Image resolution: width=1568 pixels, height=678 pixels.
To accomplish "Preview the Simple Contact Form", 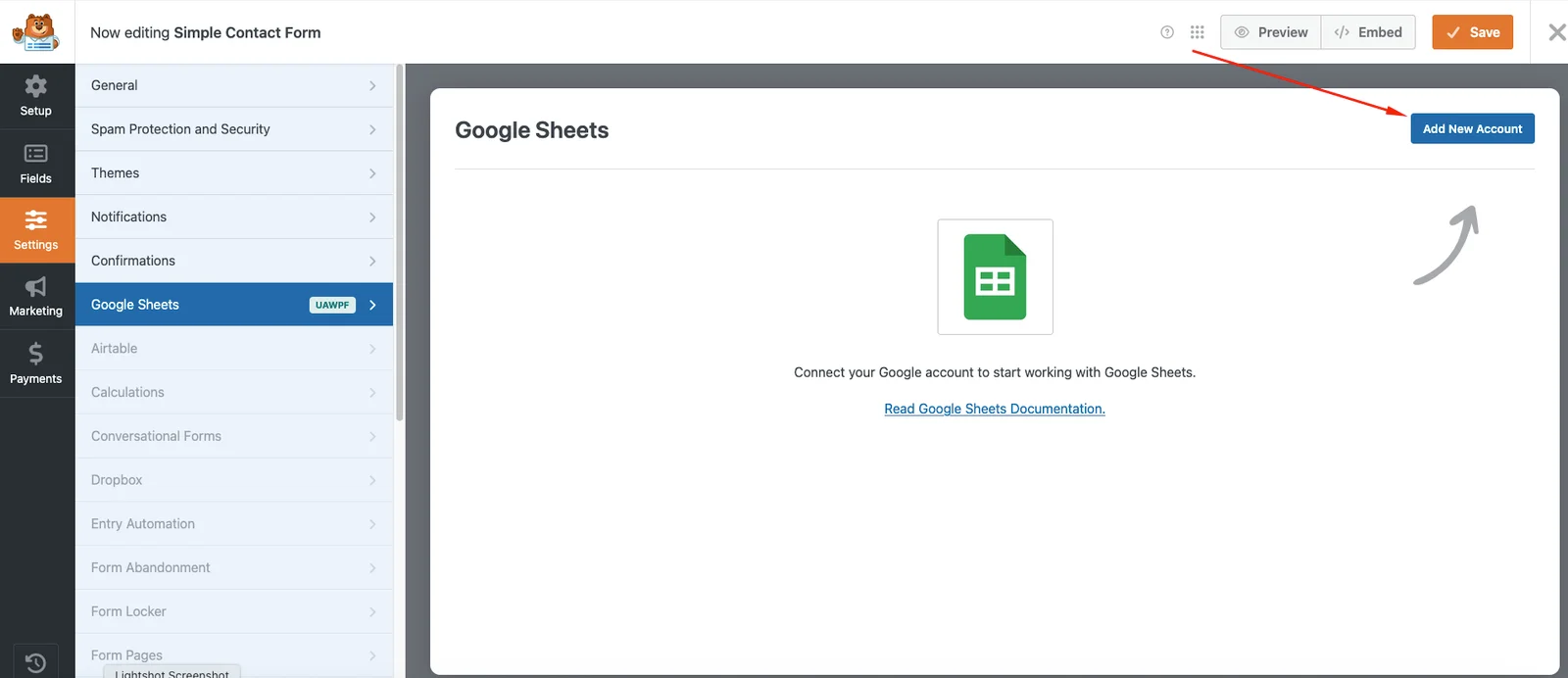I will pos(1271,32).
